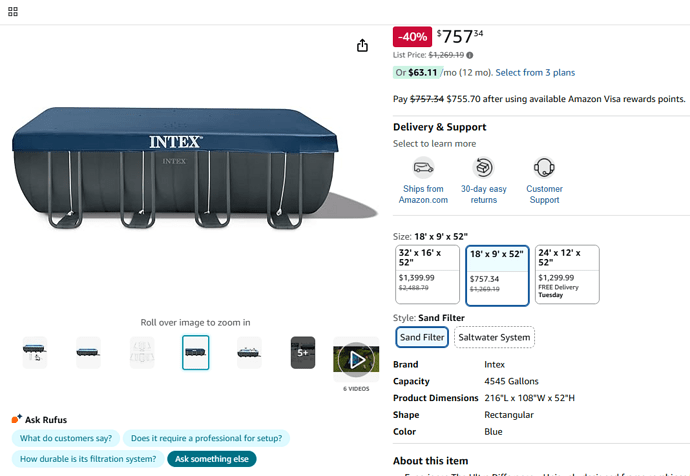Click the Ships from Amazon.com truck icon
The width and height of the screenshot is (690, 476).
point(423,167)
